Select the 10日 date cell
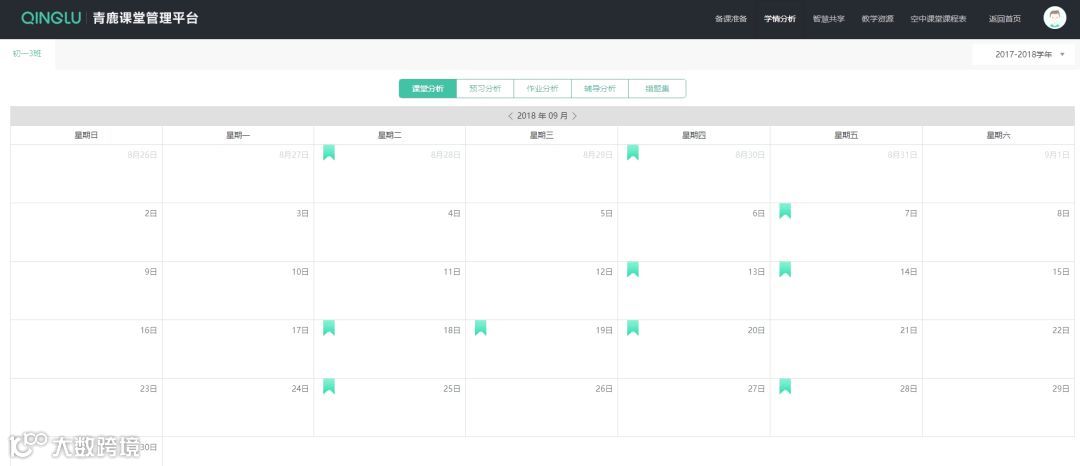1080x466 pixels. 238,290
